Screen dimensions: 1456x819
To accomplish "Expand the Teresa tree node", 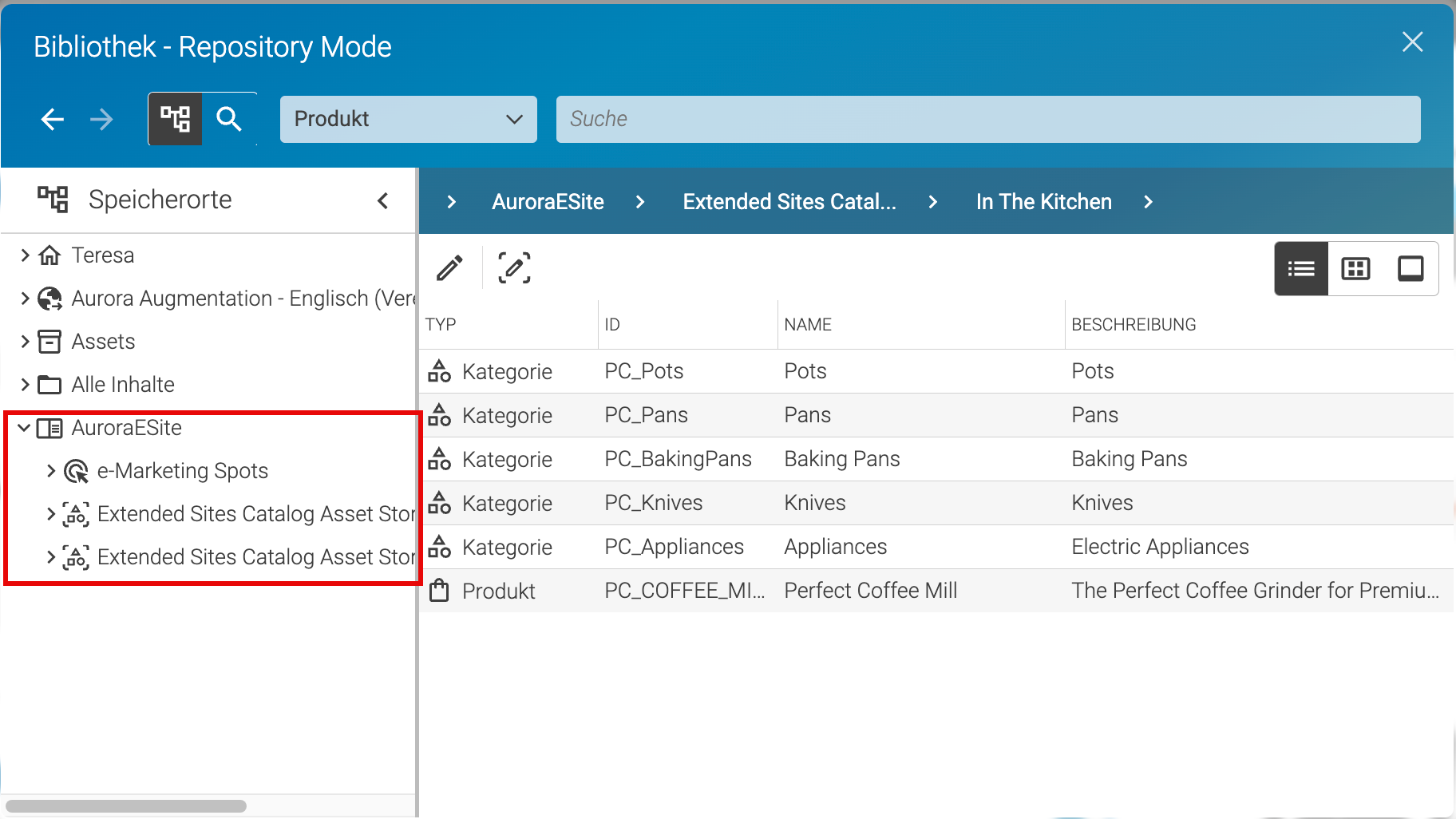I will click(25, 255).
